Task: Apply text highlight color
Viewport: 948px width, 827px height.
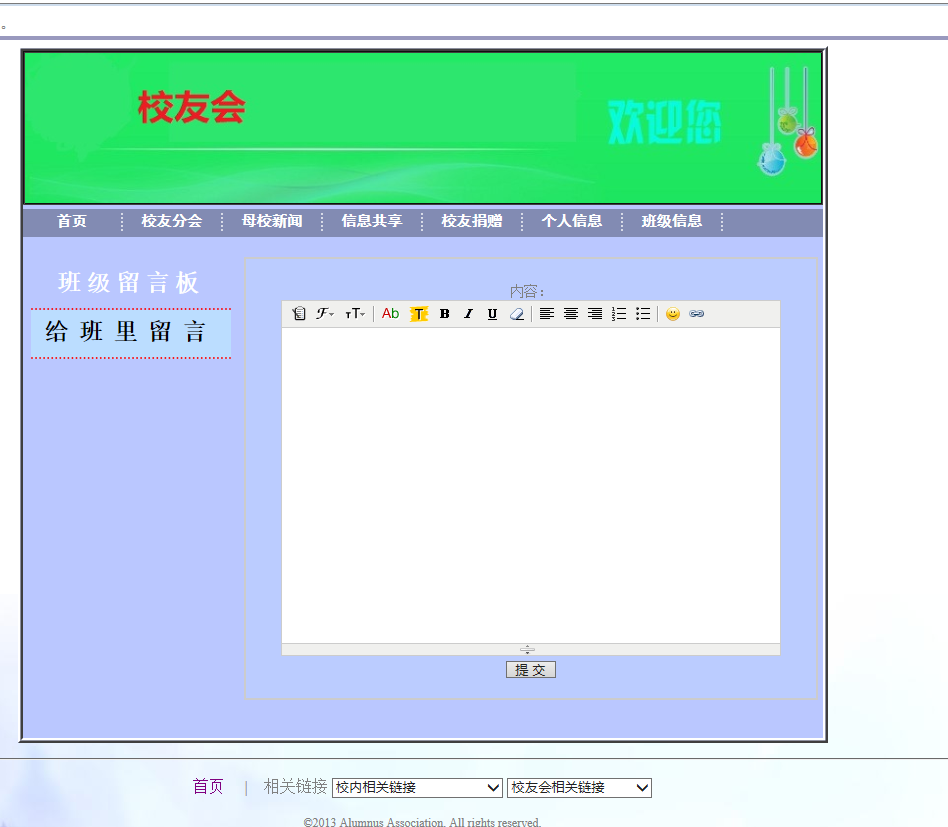Action: point(418,313)
